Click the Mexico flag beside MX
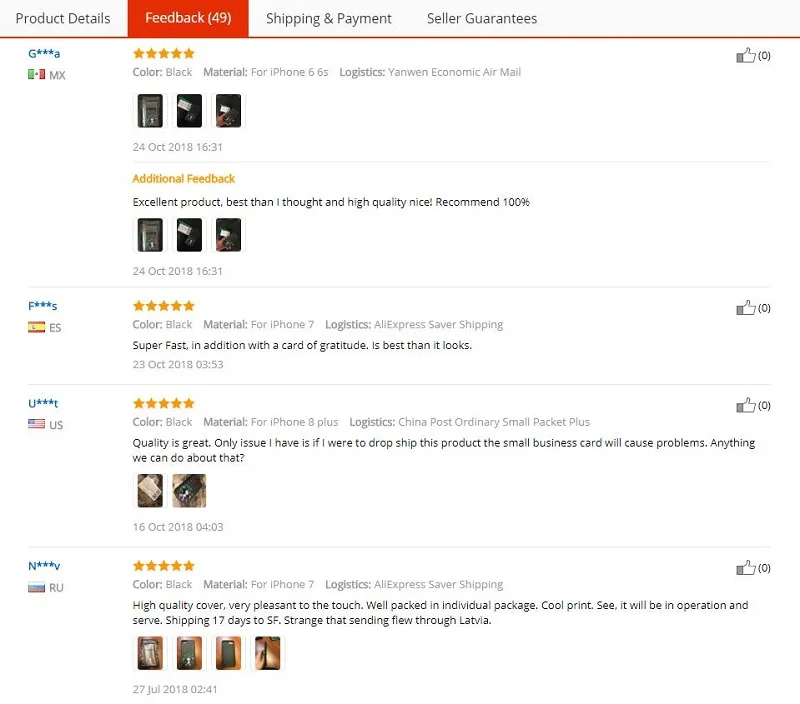 pos(36,74)
